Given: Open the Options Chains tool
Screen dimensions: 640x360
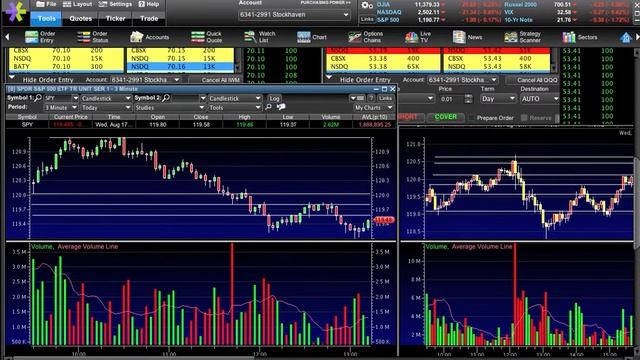Looking at the screenshot, I should pos(365,37).
